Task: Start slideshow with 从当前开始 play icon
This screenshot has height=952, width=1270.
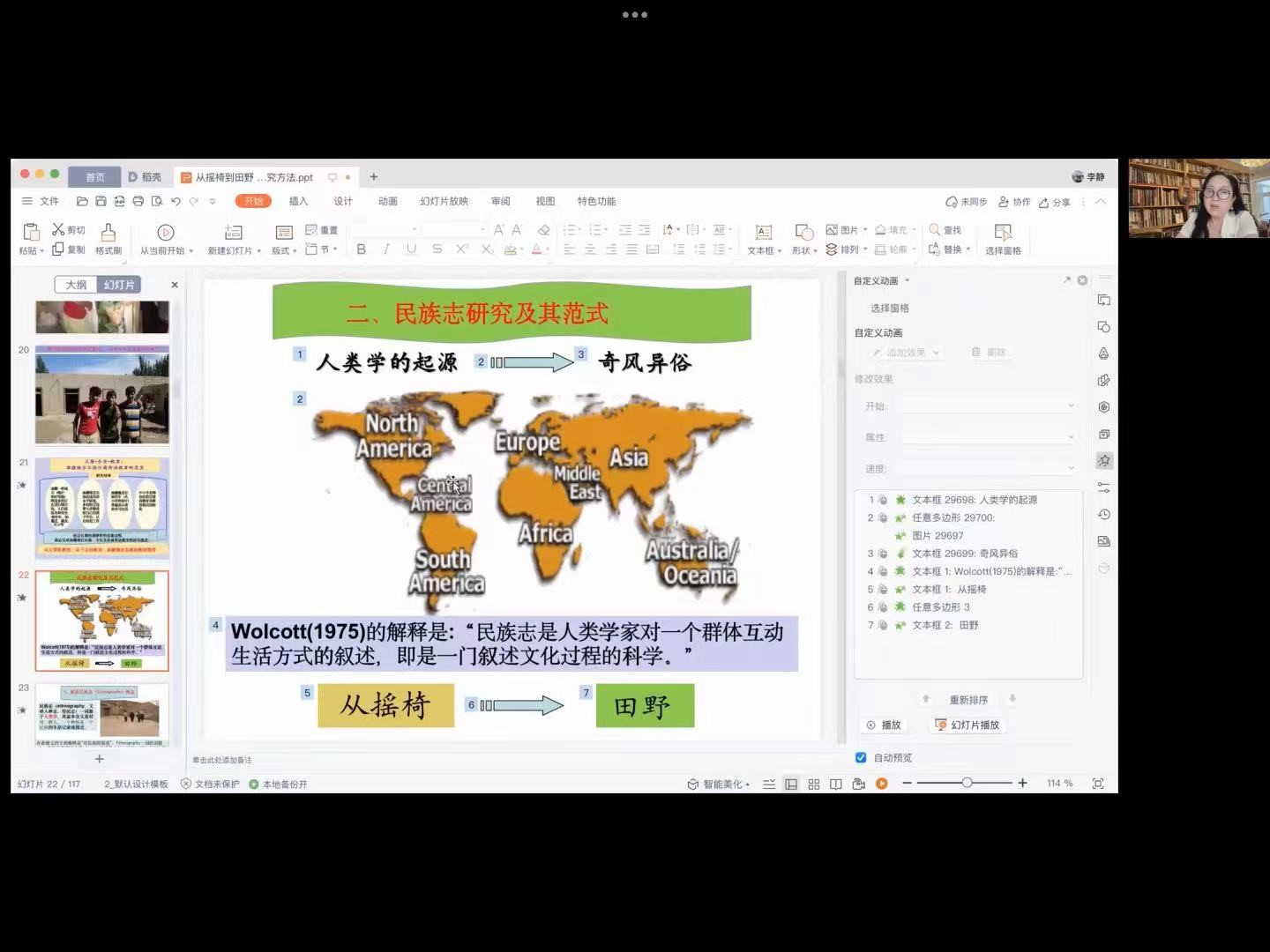Action: (x=165, y=232)
